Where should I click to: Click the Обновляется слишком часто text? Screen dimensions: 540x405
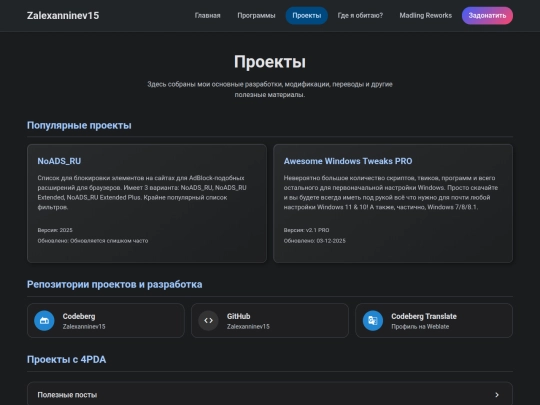pos(109,241)
